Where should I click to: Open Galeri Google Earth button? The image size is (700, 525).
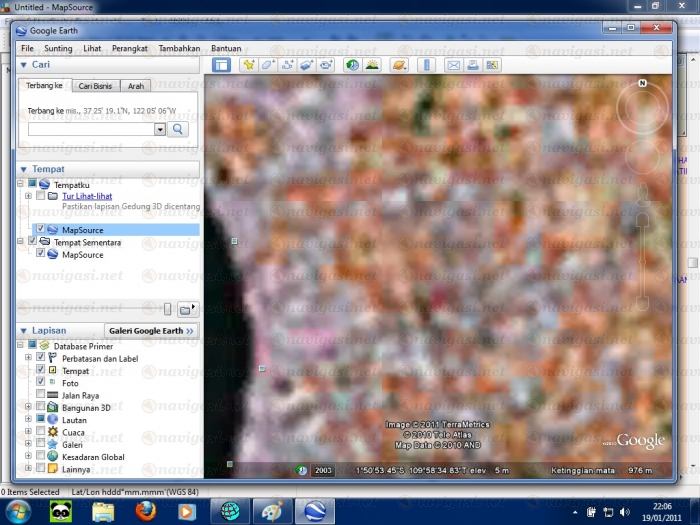pos(152,330)
